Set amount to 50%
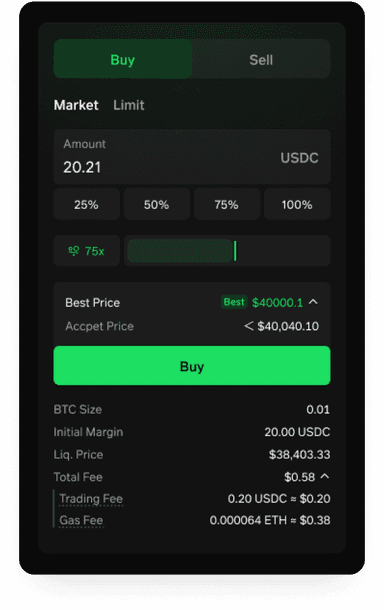Image resolution: width=384 pixels, height=610 pixels. [156, 205]
